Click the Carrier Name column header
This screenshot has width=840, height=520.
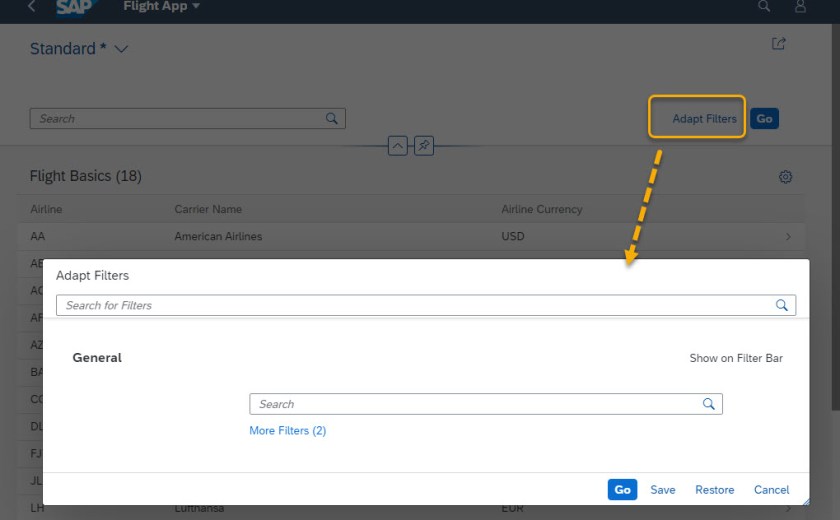[x=208, y=209]
